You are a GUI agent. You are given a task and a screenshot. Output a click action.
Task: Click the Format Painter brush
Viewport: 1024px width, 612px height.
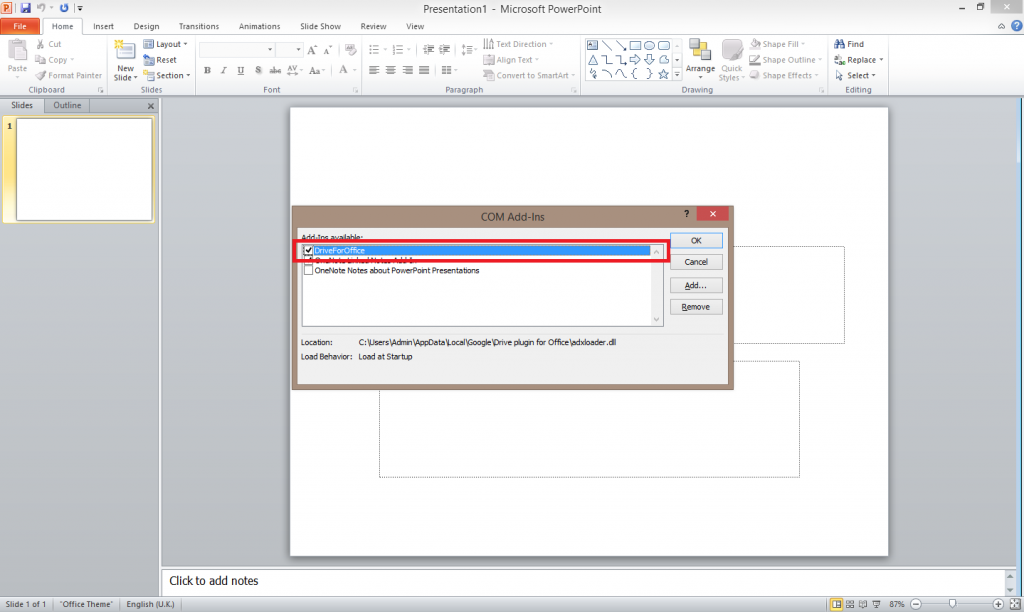68,76
